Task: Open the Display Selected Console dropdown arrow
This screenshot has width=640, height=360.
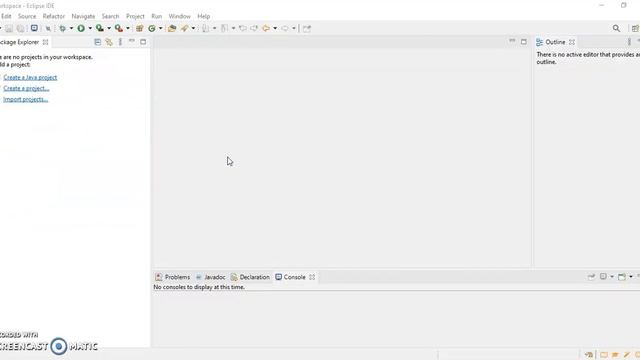Action: (611, 277)
